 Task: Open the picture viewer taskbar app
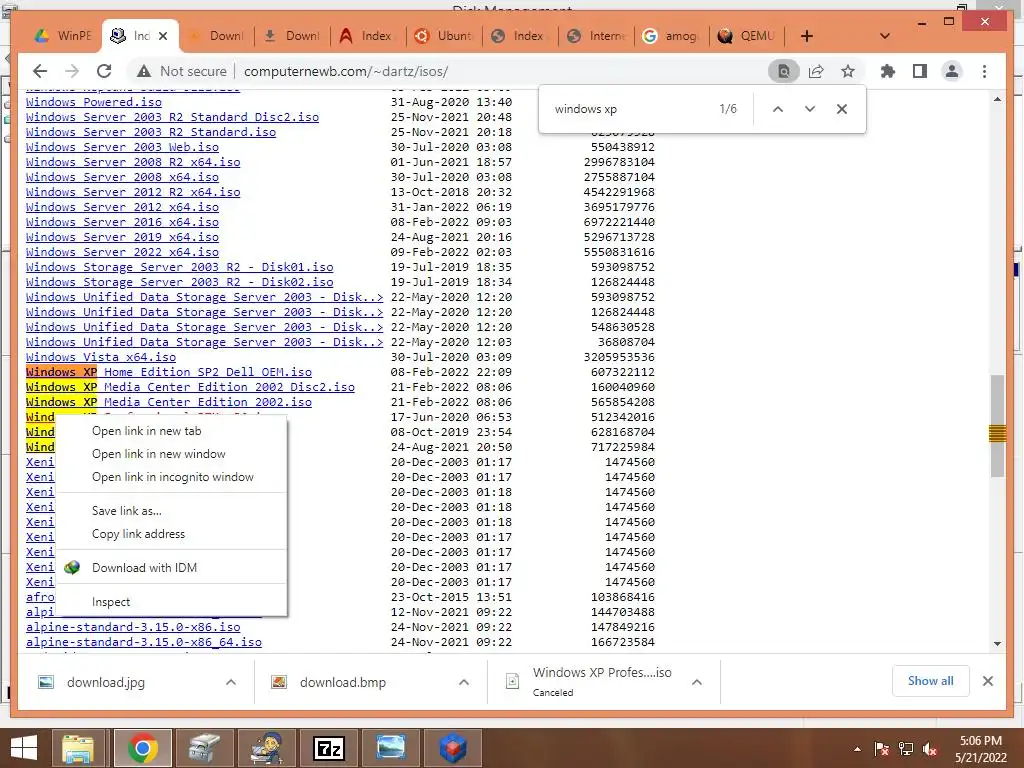pyautogui.click(x=391, y=748)
